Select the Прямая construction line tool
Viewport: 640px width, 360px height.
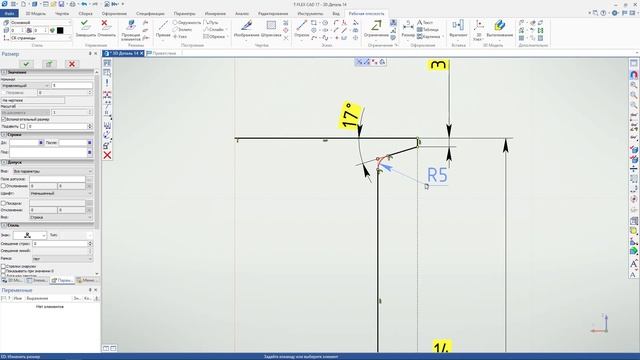click(x=163, y=29)
